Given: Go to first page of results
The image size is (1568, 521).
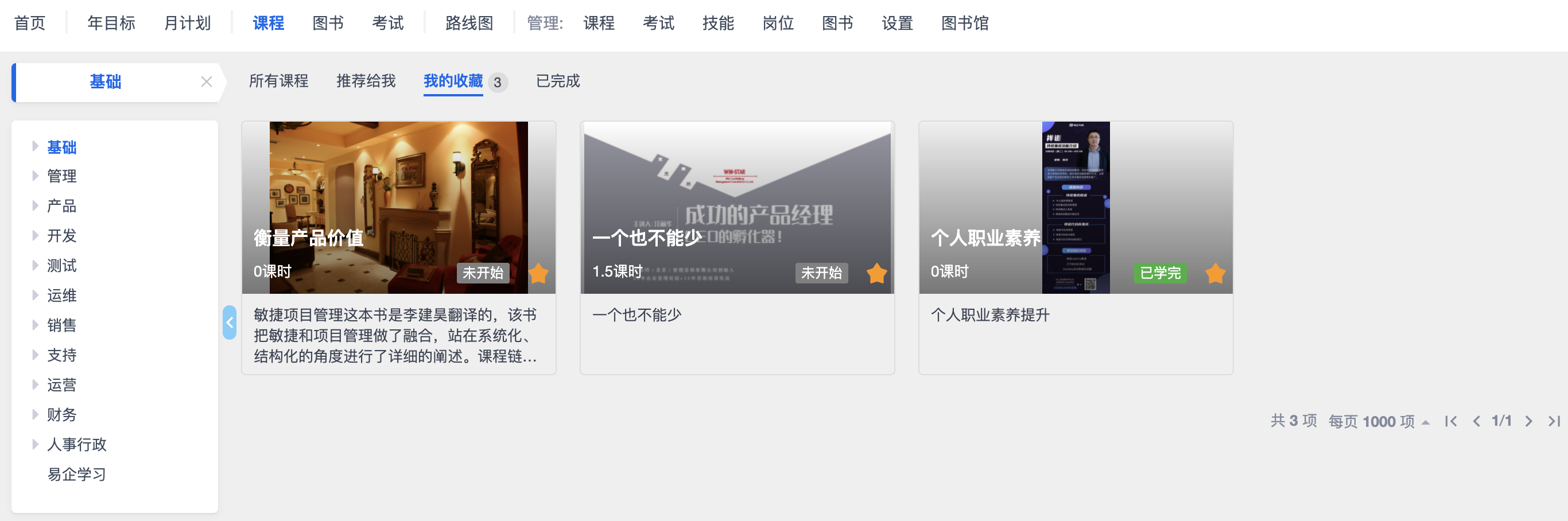Looking at the screenshot, I should [x=1450, y=421].
